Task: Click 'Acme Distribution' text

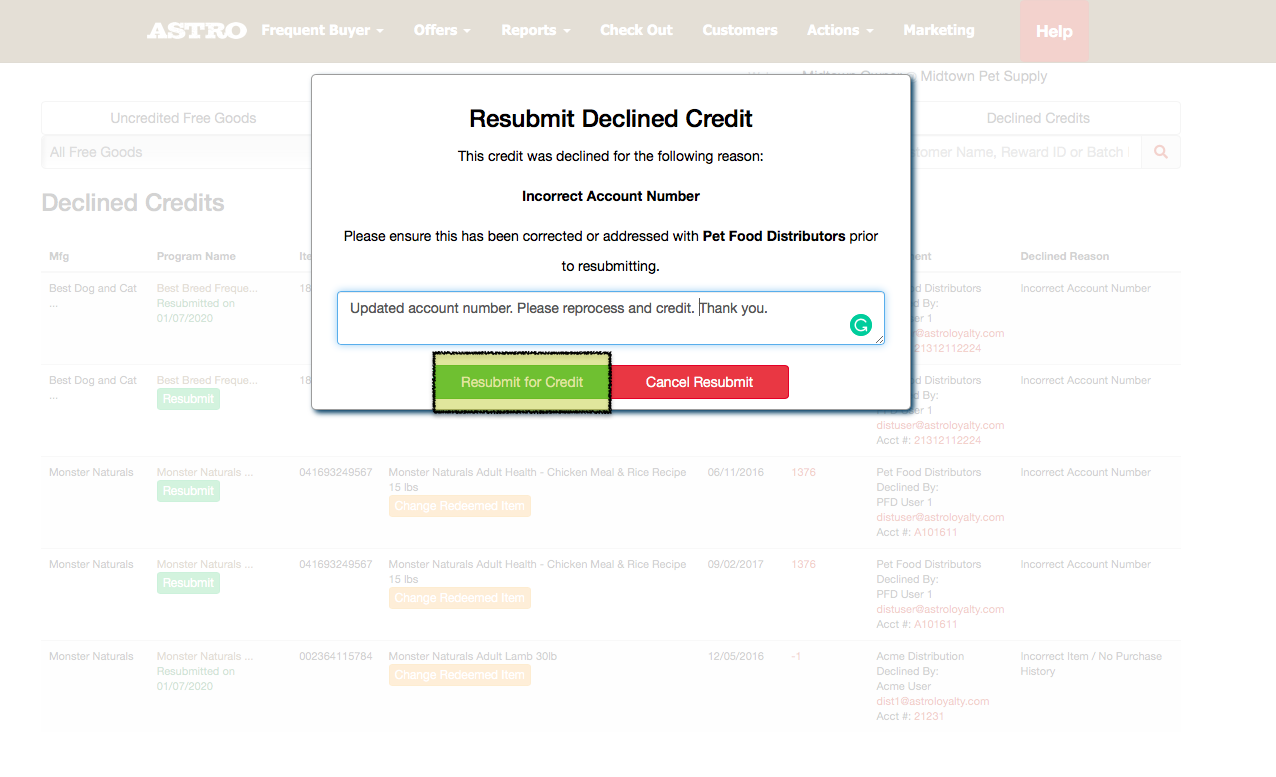Action: click(920, 656)
